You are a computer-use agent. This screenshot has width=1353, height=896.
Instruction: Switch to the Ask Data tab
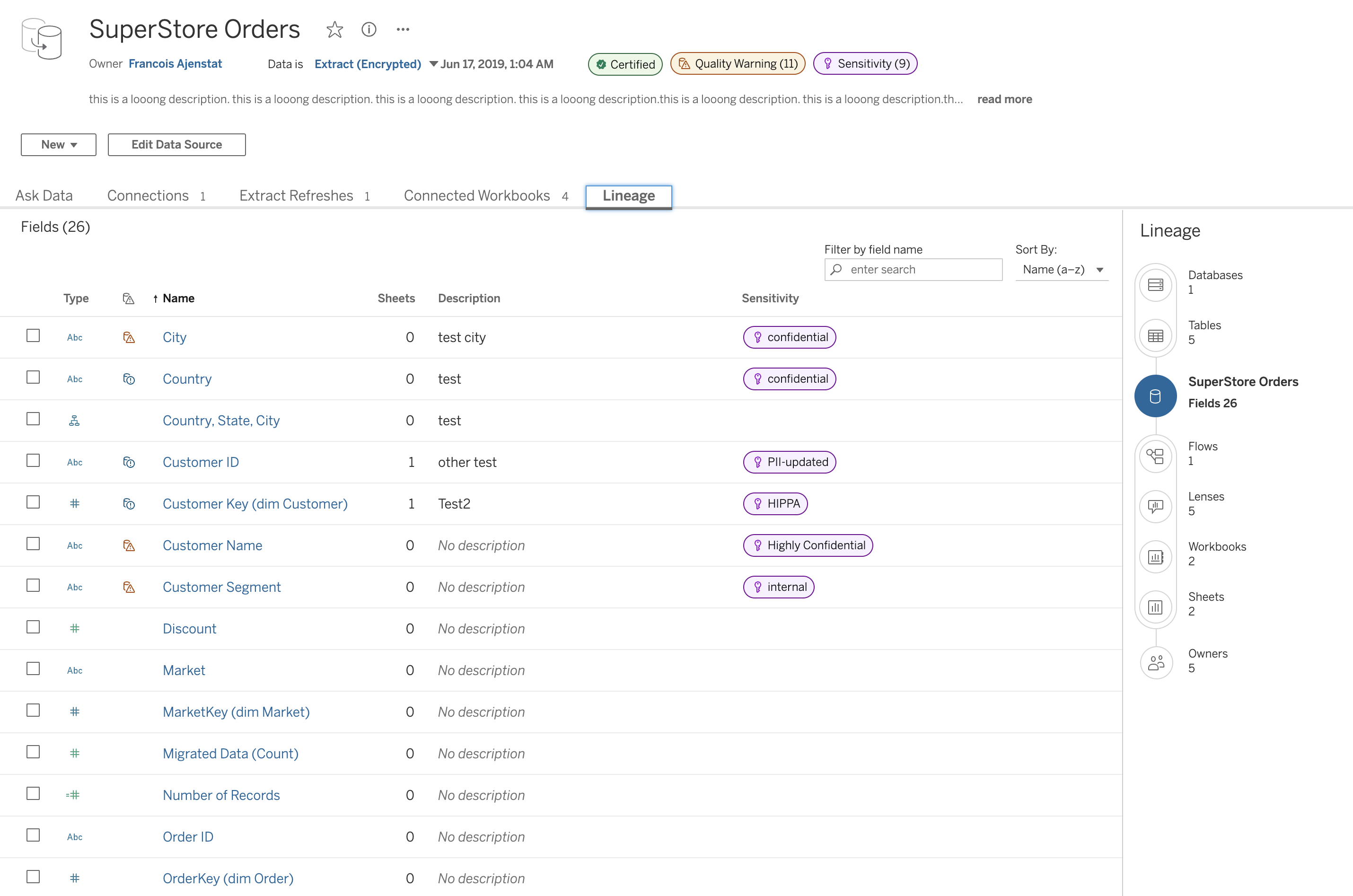click(44, 196)
